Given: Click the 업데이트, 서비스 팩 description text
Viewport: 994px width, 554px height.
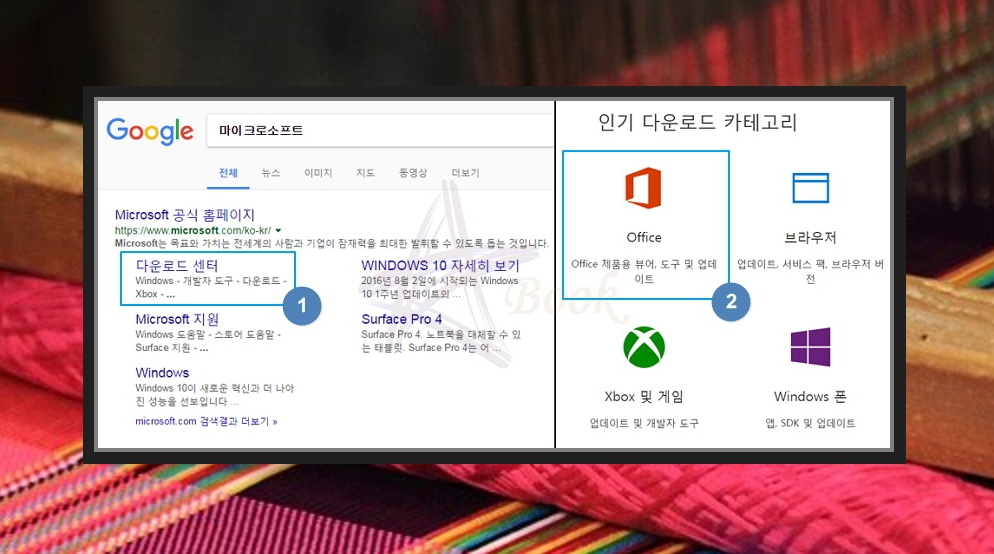Looking at the screenshot, I should click(810, 271).
